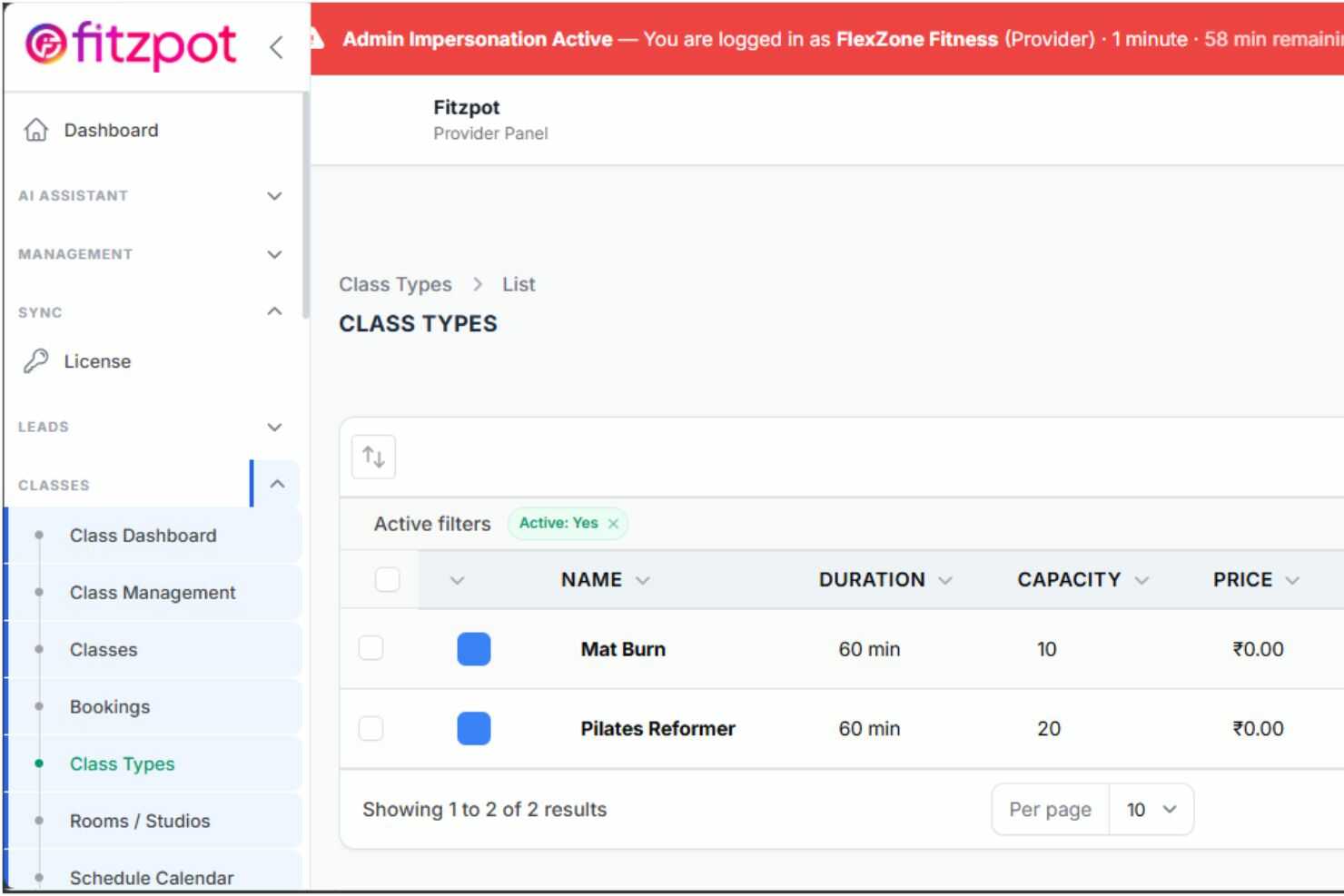Remove the Active: Yes filter
Image resolution: width=1344 pixels, height=896 pixels.
(x=613, y=524)
